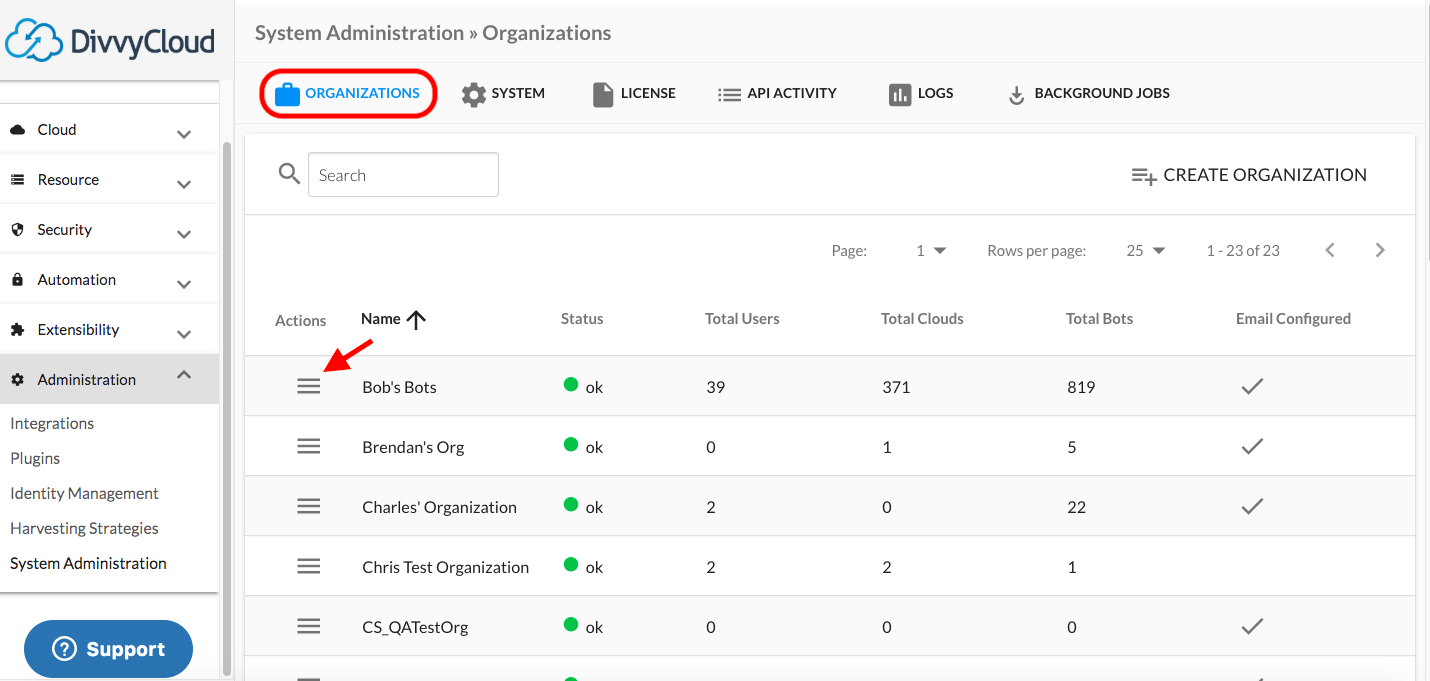
Task: Click the Extensibility puzzle icon in the sidebar
Action: click(x=17, y=329)
